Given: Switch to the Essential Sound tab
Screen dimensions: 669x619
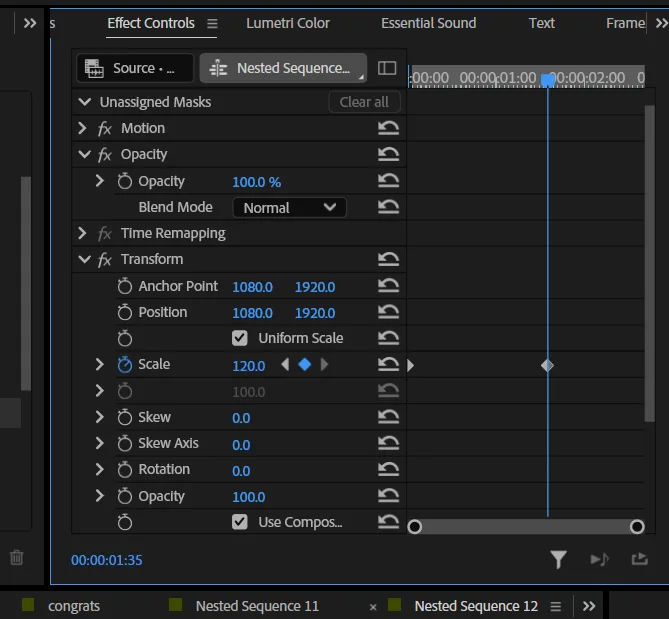Looking at the screenshot, I should tap(428, 23).
